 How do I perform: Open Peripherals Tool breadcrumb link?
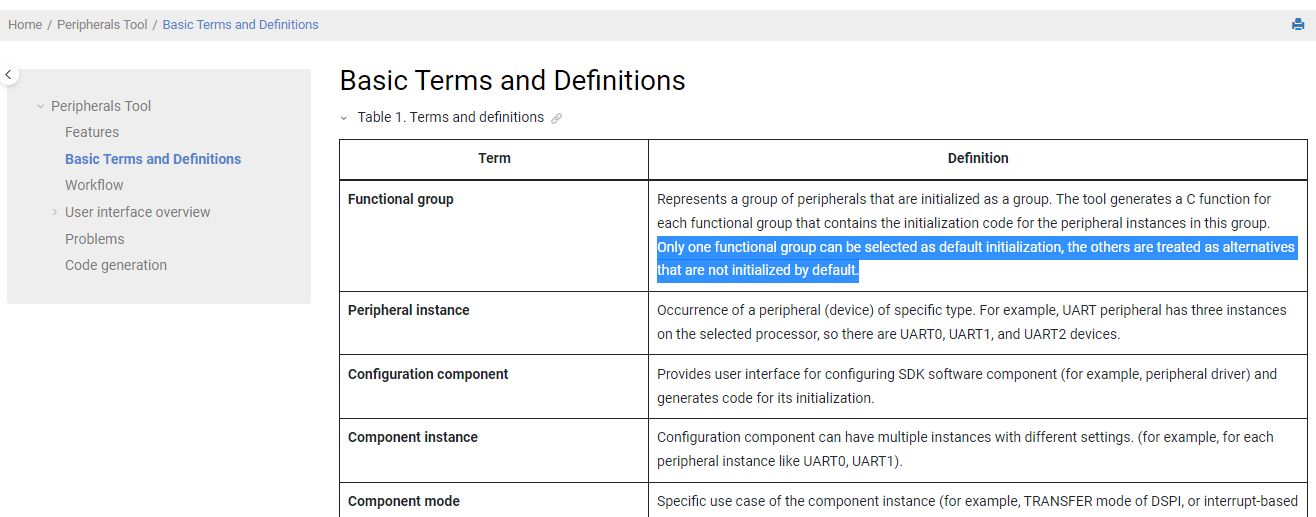tap(102, 25)
